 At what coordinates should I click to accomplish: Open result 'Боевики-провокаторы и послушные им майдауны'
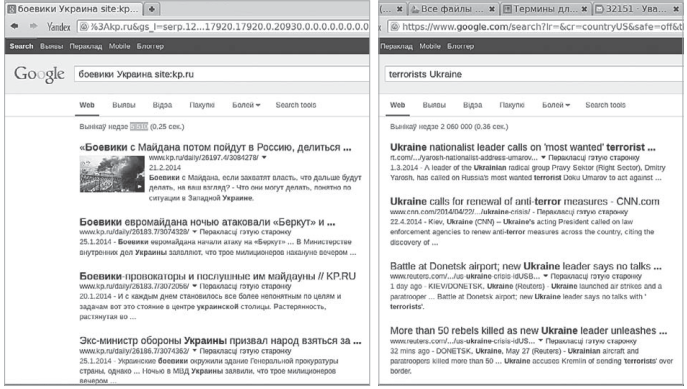[217, 276]
